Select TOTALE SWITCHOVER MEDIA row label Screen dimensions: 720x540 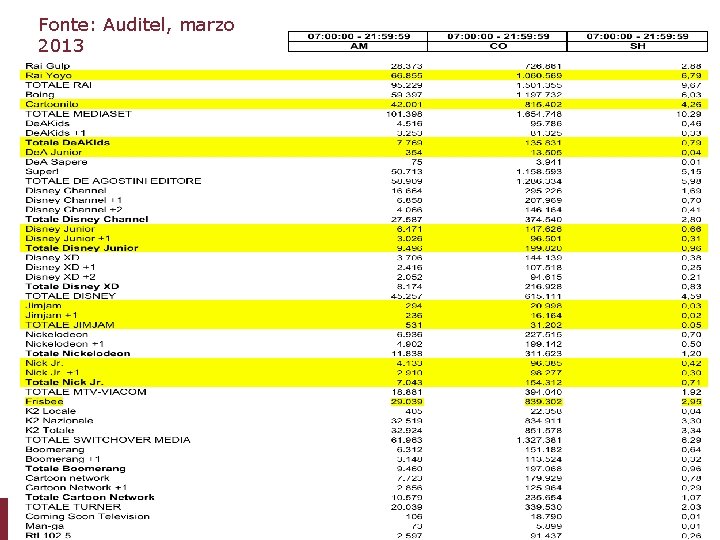pos(108,440)
